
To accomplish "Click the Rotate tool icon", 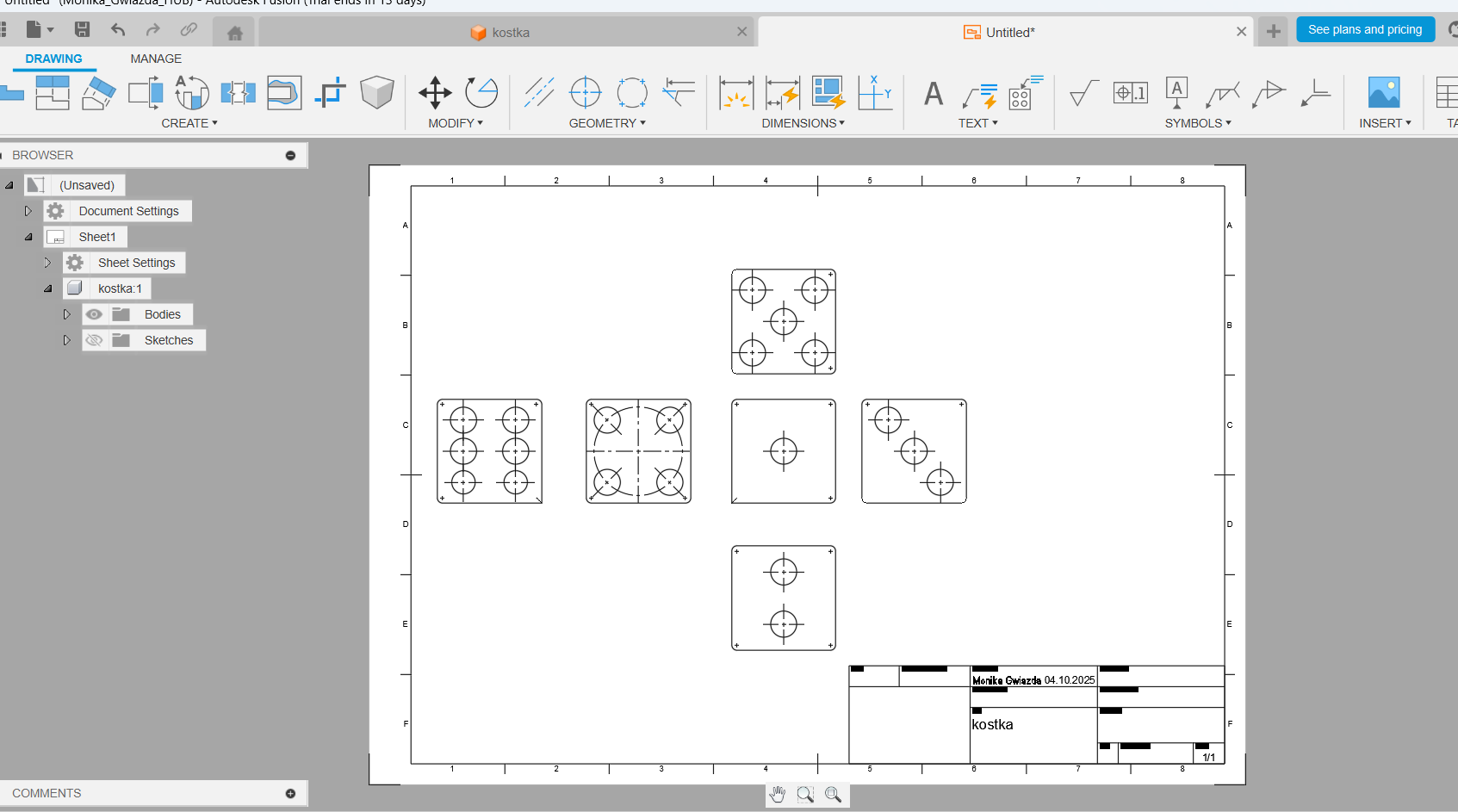I will point(481,92).
